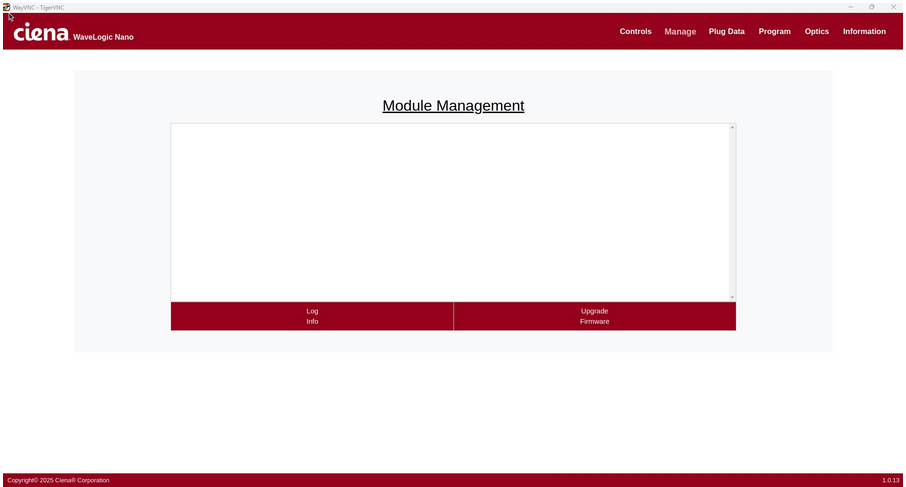
Task: Click the Log Info button
Action: (312, 316)
